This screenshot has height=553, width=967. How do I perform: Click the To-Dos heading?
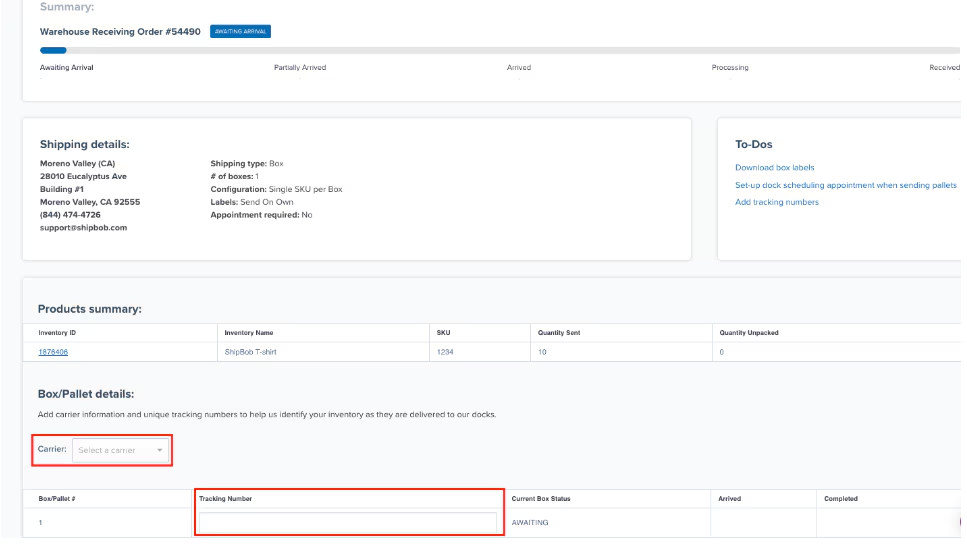point(754,144)
